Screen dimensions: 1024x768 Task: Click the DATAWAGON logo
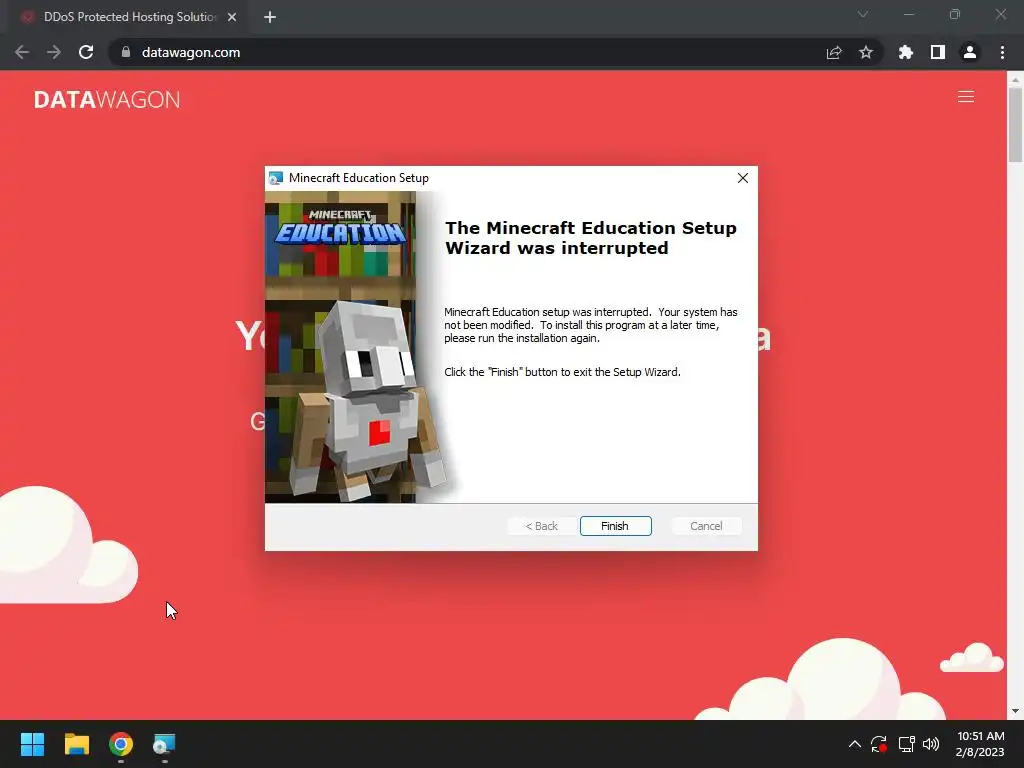(107, 99)
